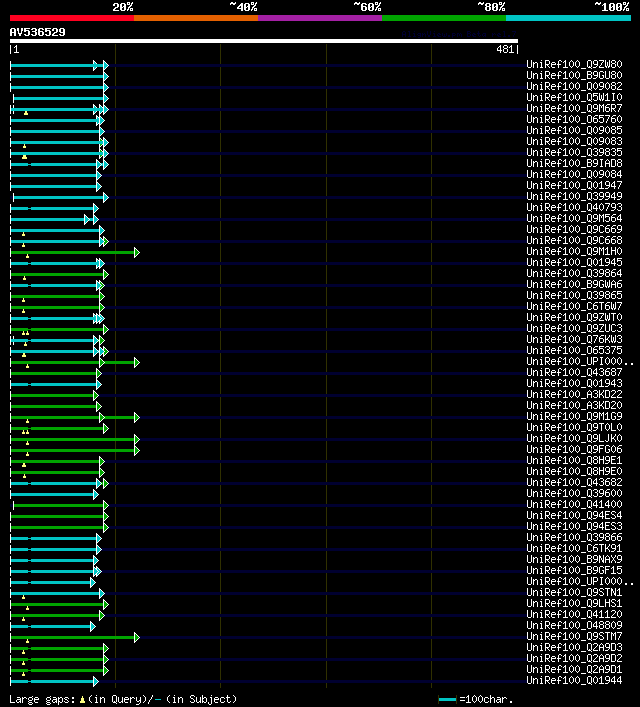Viewport: 640px width, 707px height.
Task: Select the UniRef100_Q9M1H0 label
Action: tap(574, 251)
